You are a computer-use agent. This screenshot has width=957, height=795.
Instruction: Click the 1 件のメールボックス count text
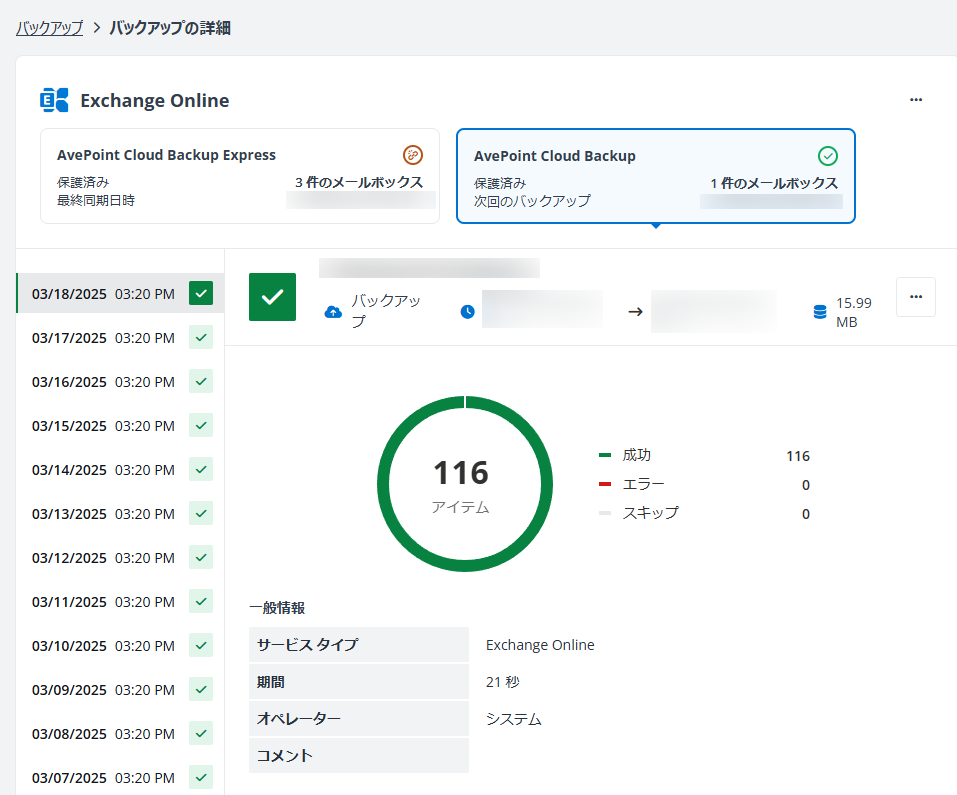[774, 183]
